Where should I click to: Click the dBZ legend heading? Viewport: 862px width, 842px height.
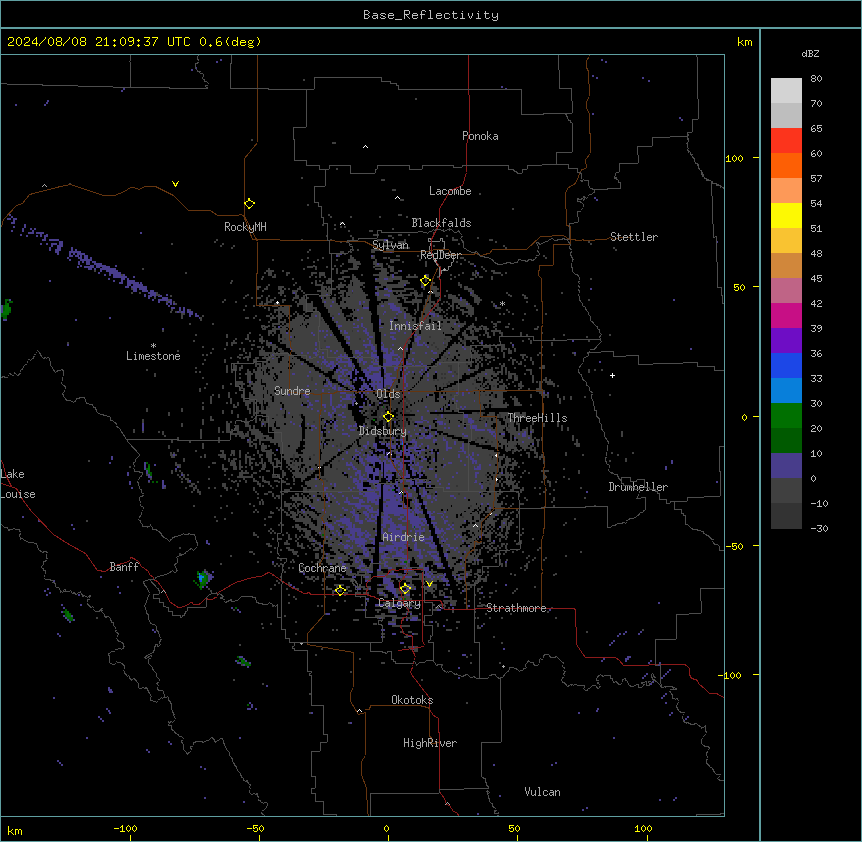[x=810, y=53]
